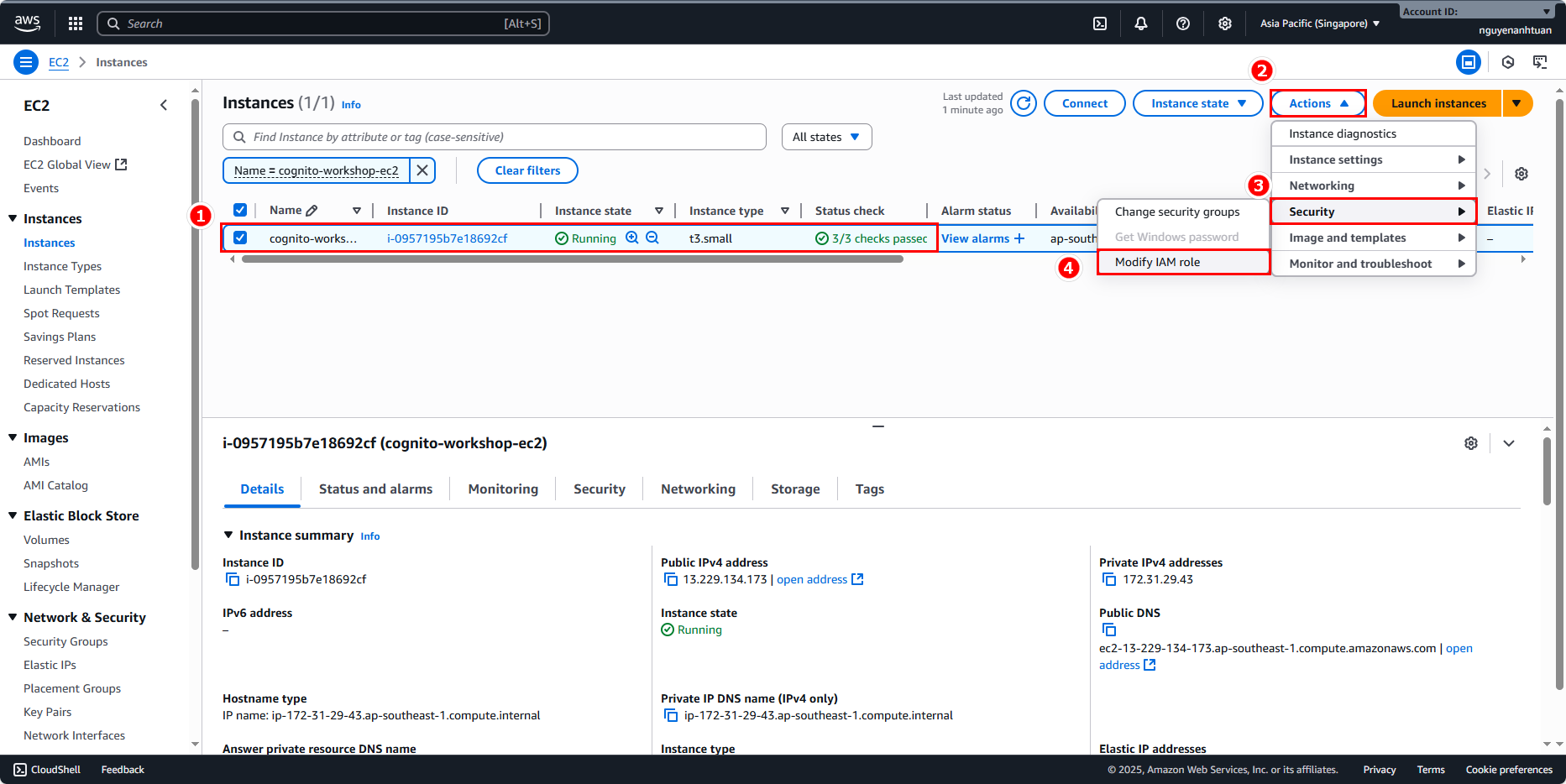The height and width of the screenshot is (784, 1566).
Task: Remove the cognito-workshop-ec2 filter tag
Action: point(422,170)
